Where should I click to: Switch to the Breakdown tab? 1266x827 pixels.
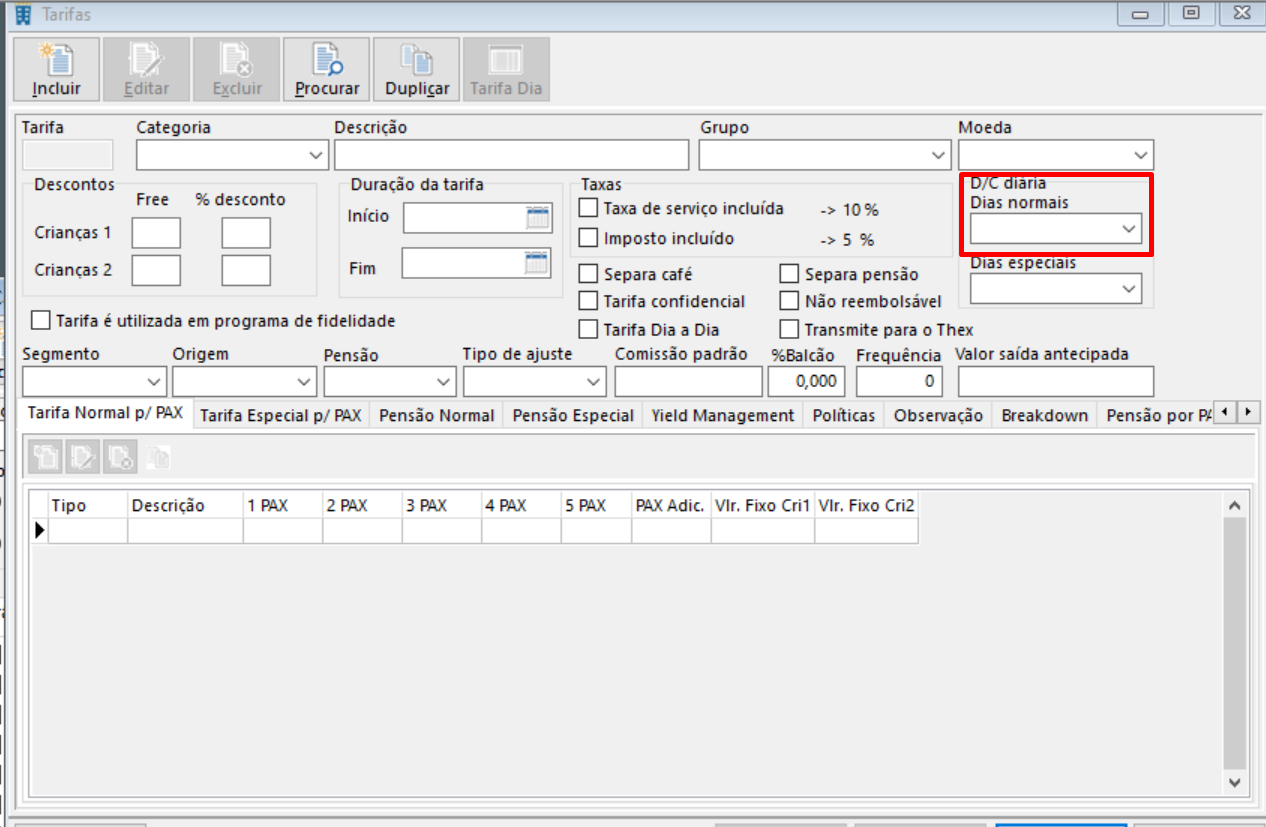click(1045, 416)
